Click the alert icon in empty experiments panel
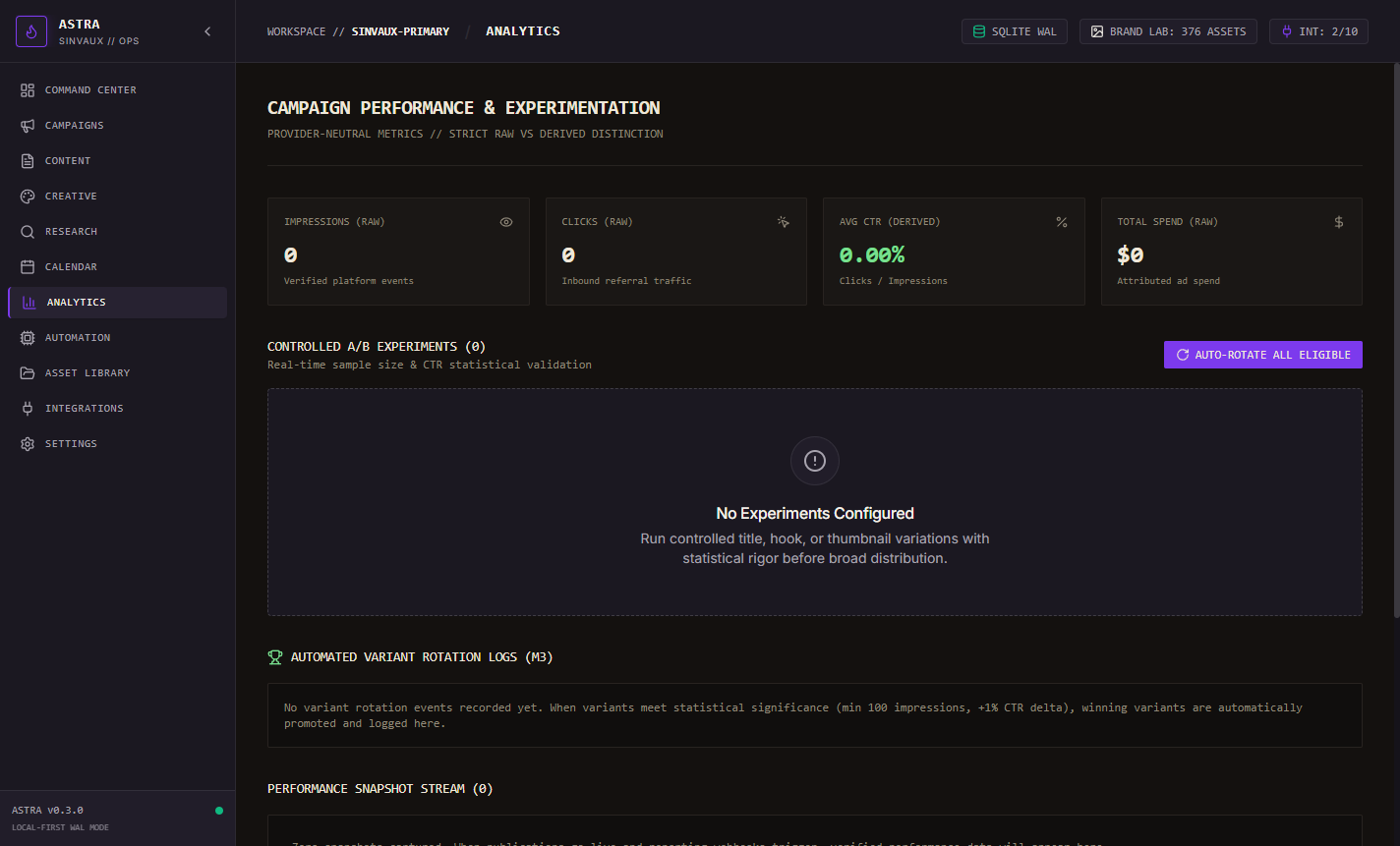This screenshot has width=1400, height=846. [x=815, y=461]
